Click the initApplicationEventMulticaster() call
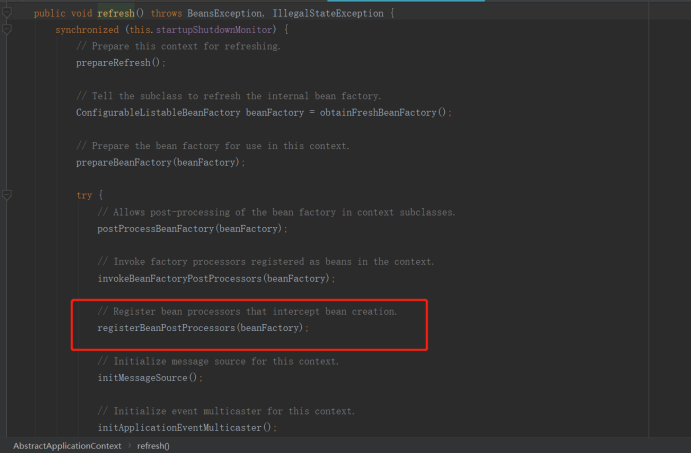The width and height of the screenshot is (692, 453). pos(184,428)
